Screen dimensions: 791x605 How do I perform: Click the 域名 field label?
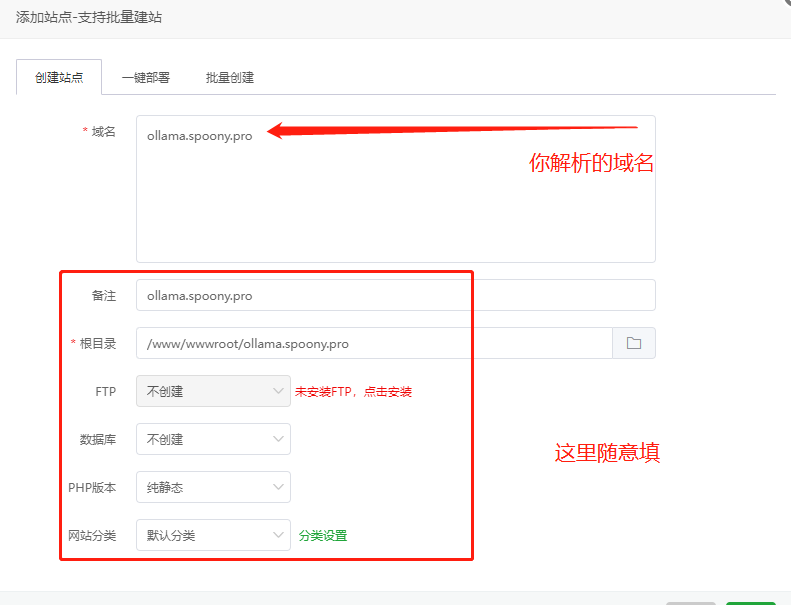tap(103, 132)
